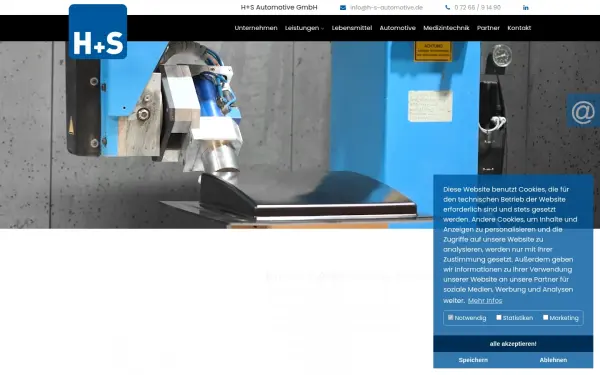Viewport: 600px width, 375px height.
Task: Click the phone handset icon
Action: tap(447, 8)
